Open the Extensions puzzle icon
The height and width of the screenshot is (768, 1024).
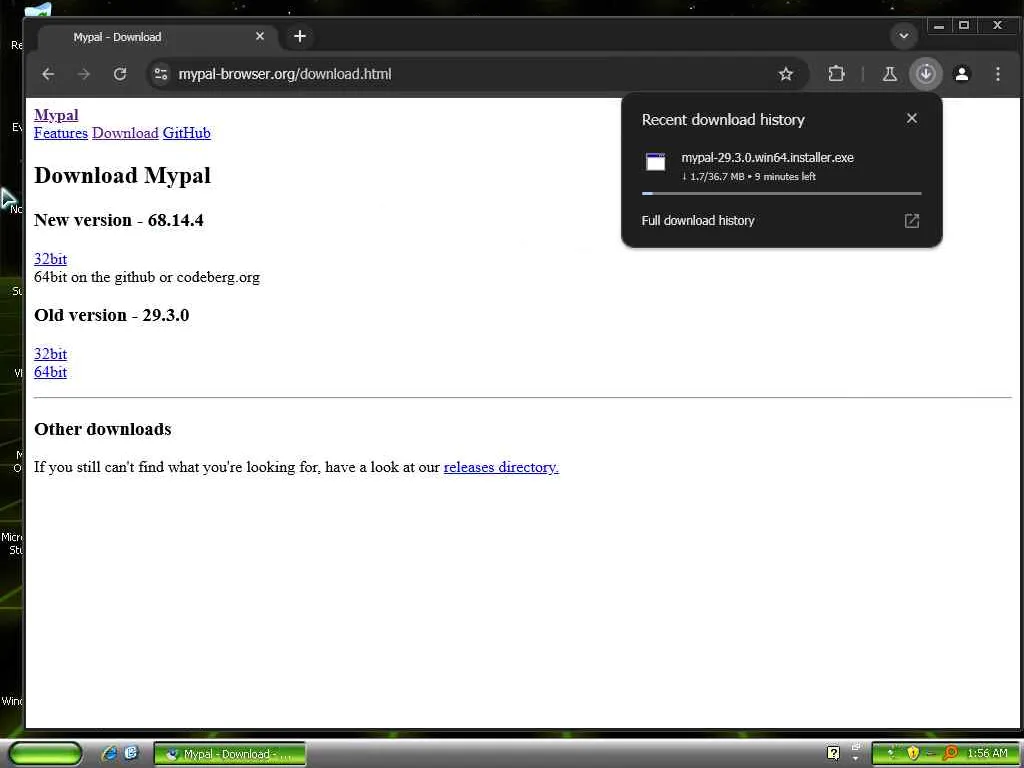coord(836,74)
